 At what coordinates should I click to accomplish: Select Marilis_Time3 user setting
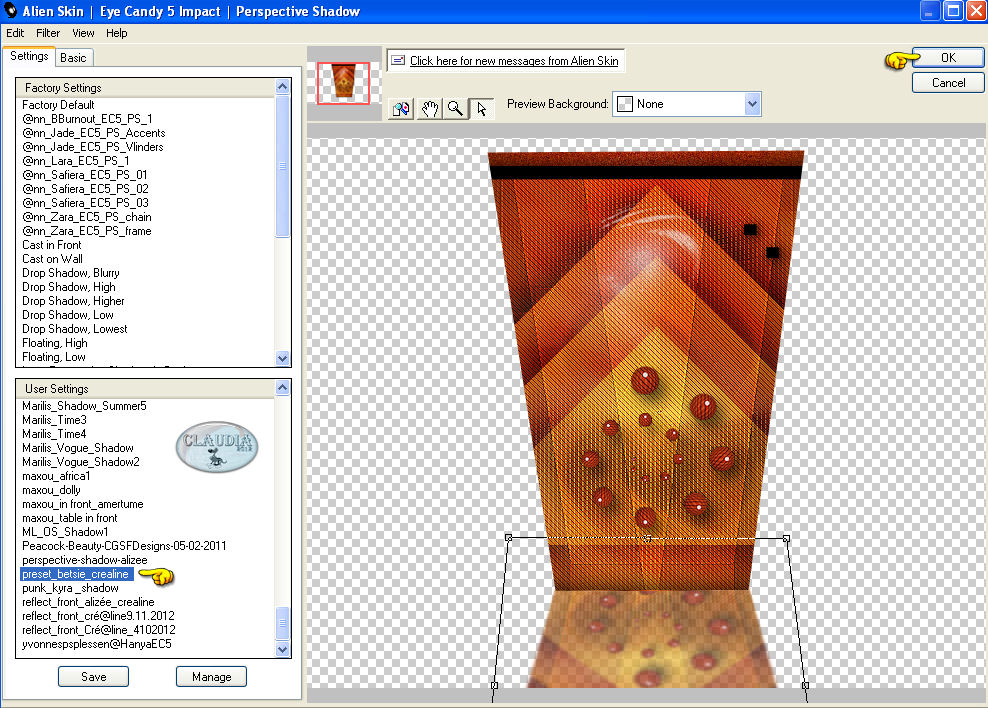54,420
